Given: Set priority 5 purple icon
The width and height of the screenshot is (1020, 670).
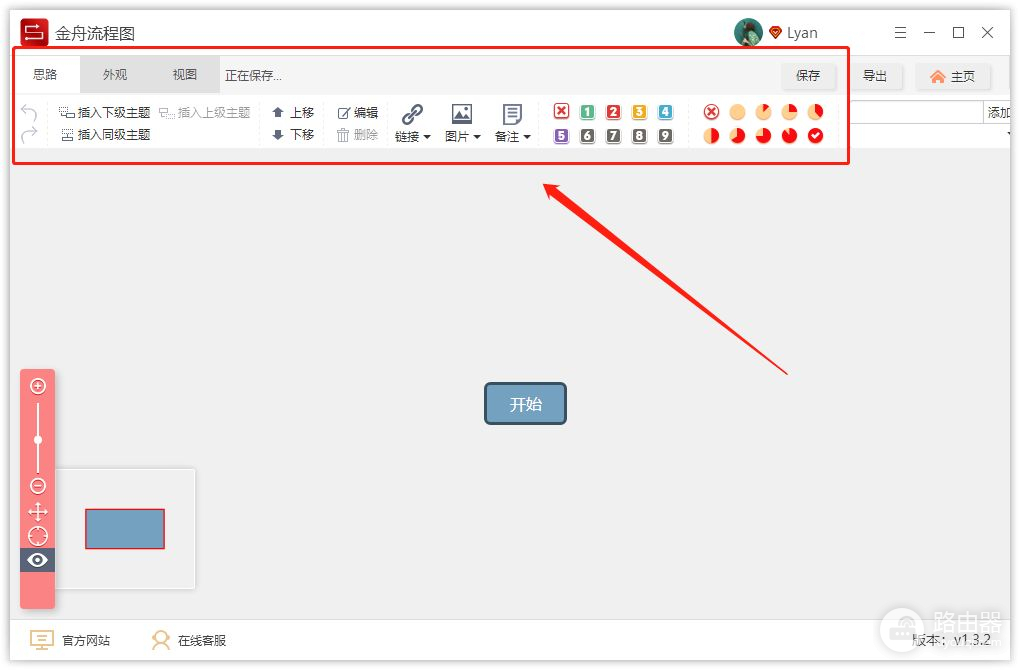Looking at the screenshot, I should click(x=561, y=136).
